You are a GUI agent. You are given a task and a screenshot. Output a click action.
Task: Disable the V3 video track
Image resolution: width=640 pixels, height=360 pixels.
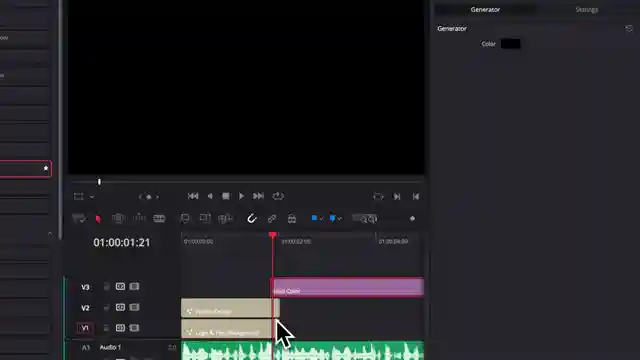click(x=134, y=287)
